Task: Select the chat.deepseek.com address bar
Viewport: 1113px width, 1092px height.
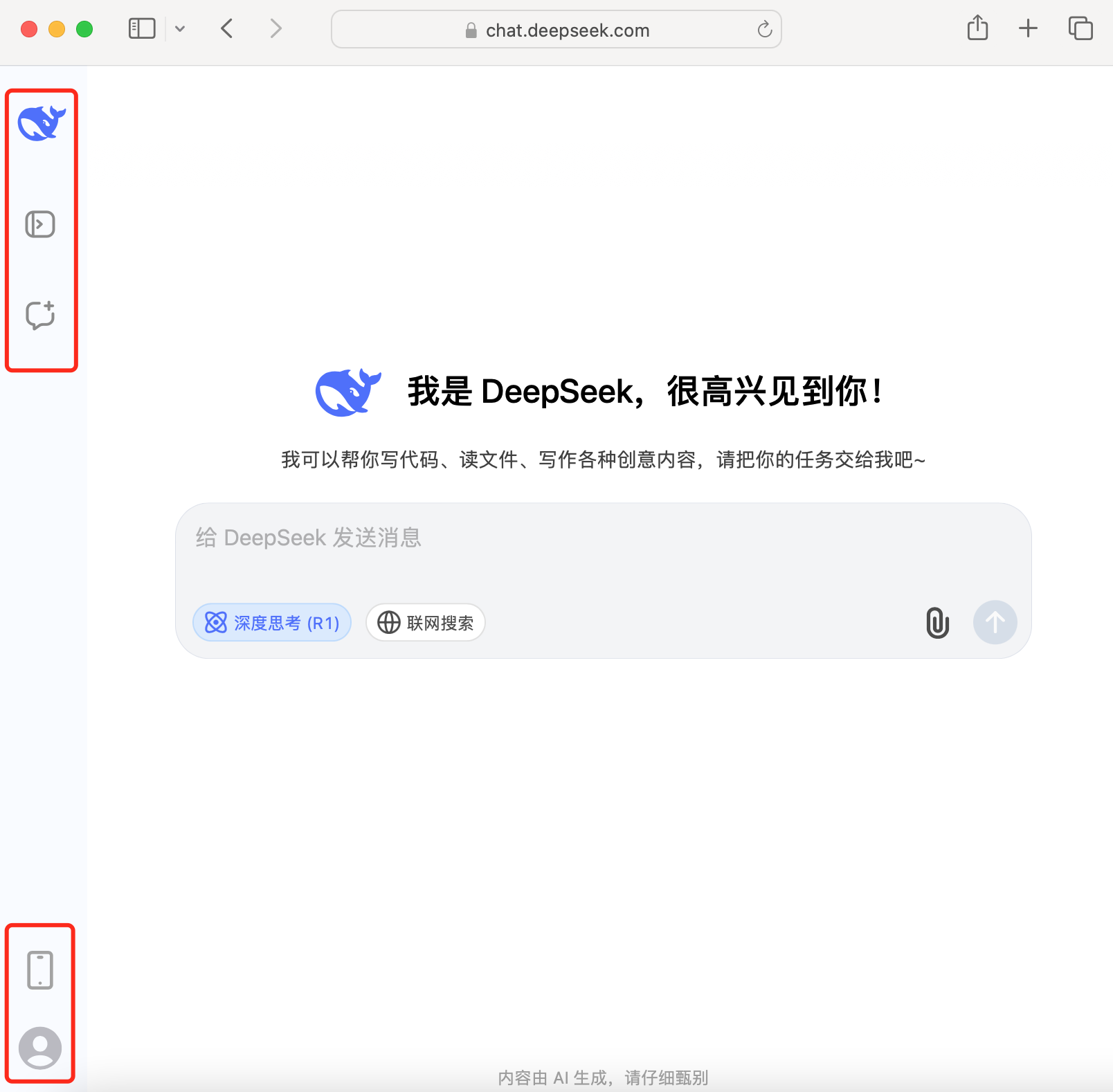Action: click(556, 29)
